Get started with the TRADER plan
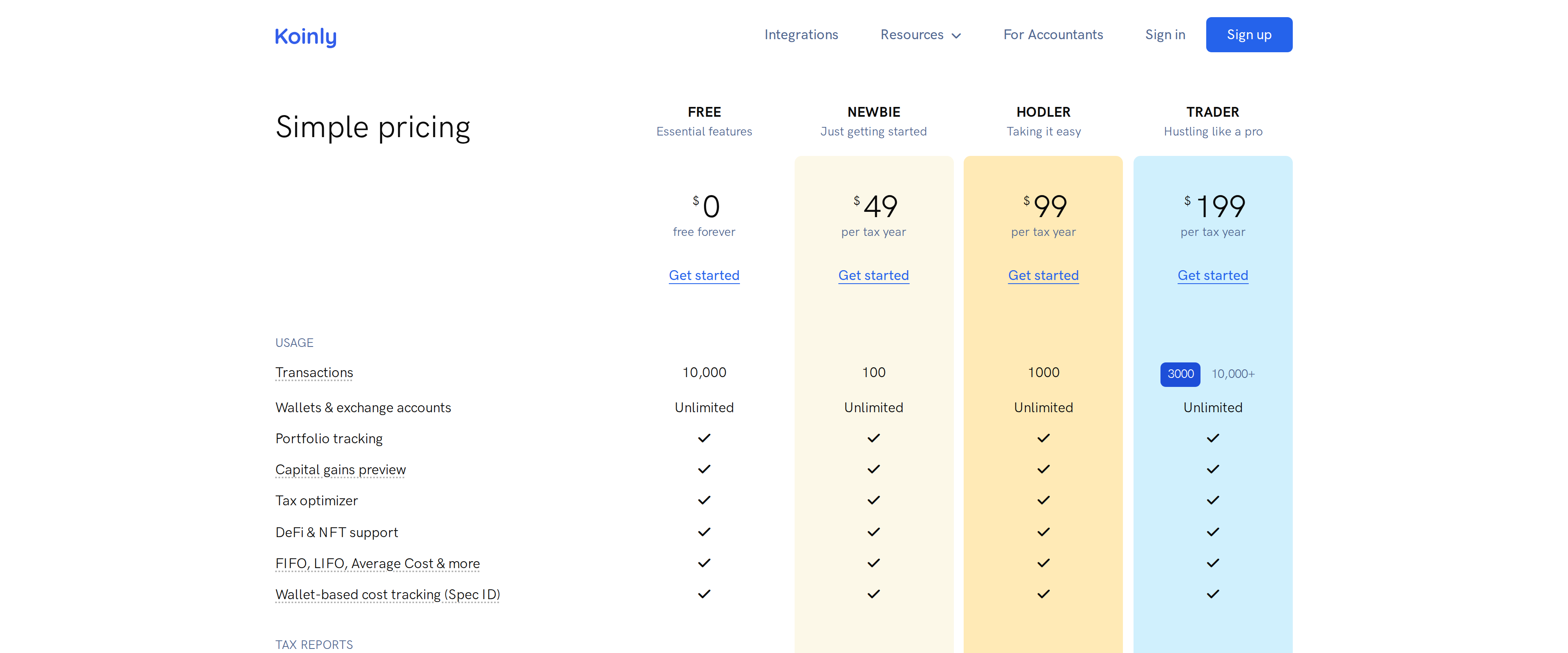 (x=1212, y=275)
